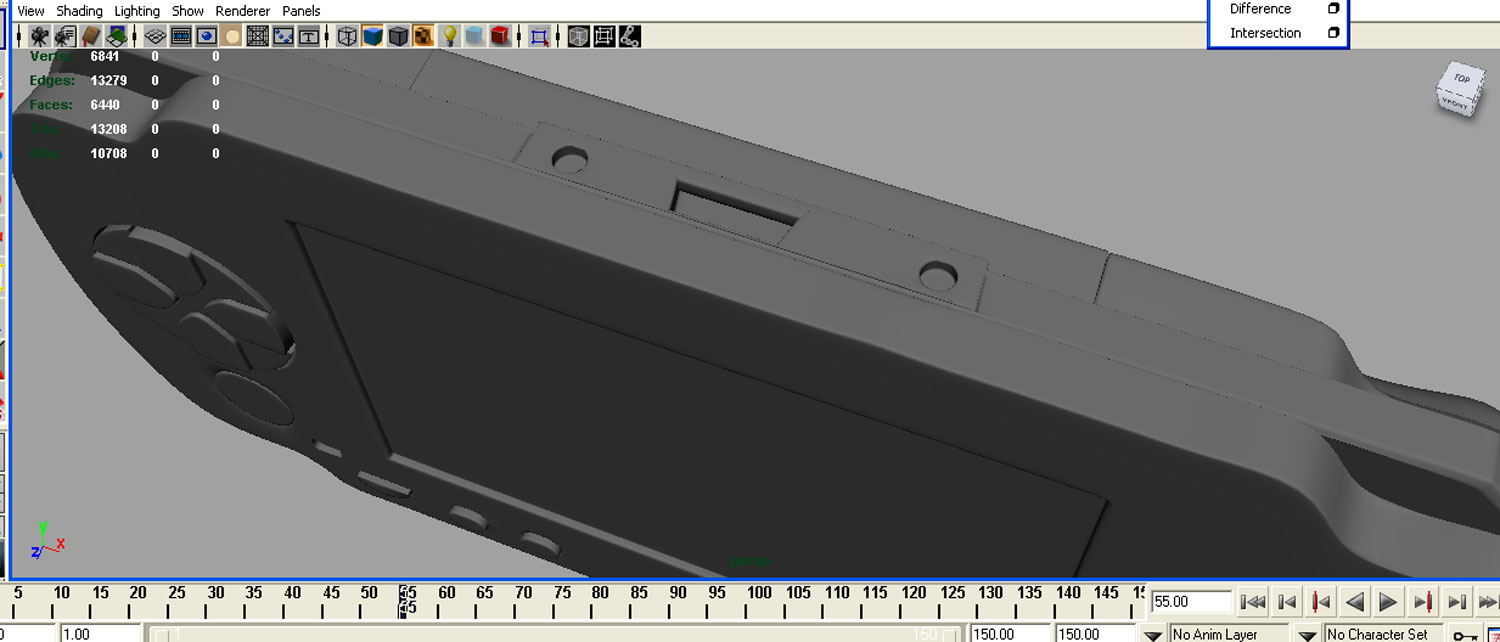Toggle X-Ray Active Components icon
Viewport: 1500px width, 642px height.
coord(604,36)
